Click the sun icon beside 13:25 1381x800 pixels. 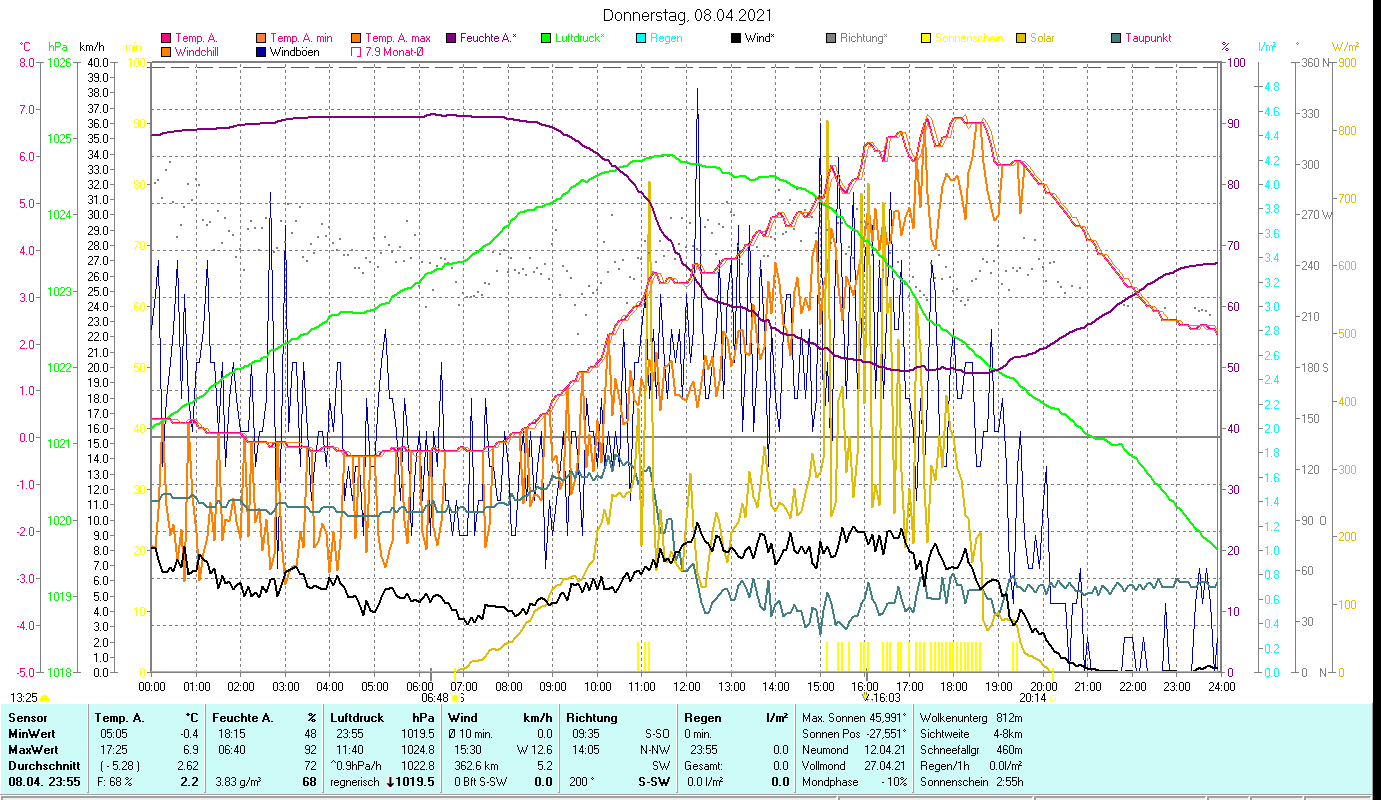click(x=44, y=698)
